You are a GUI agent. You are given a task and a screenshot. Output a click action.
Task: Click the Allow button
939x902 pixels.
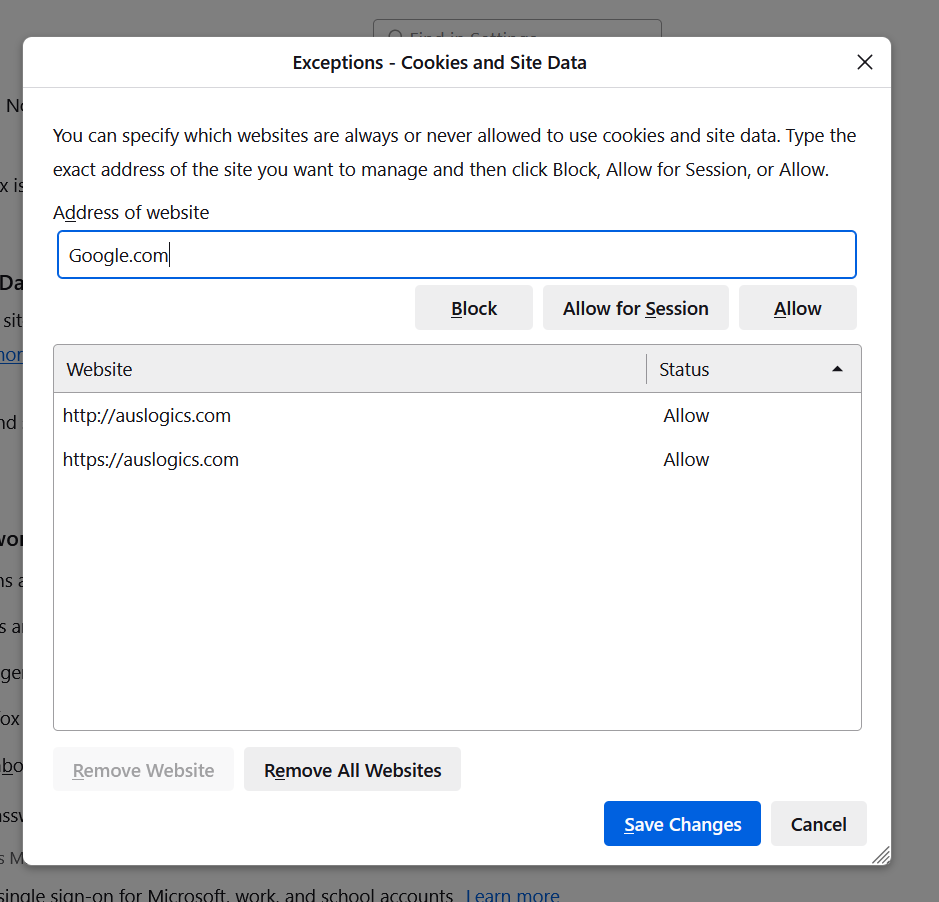797,308
